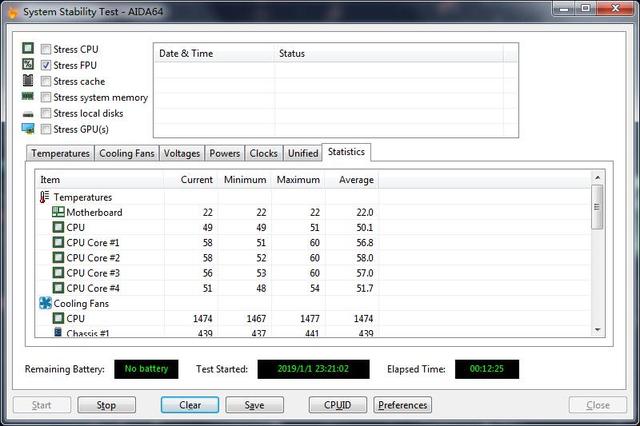Click the CPU Core #1 icon

pos(58,242)
